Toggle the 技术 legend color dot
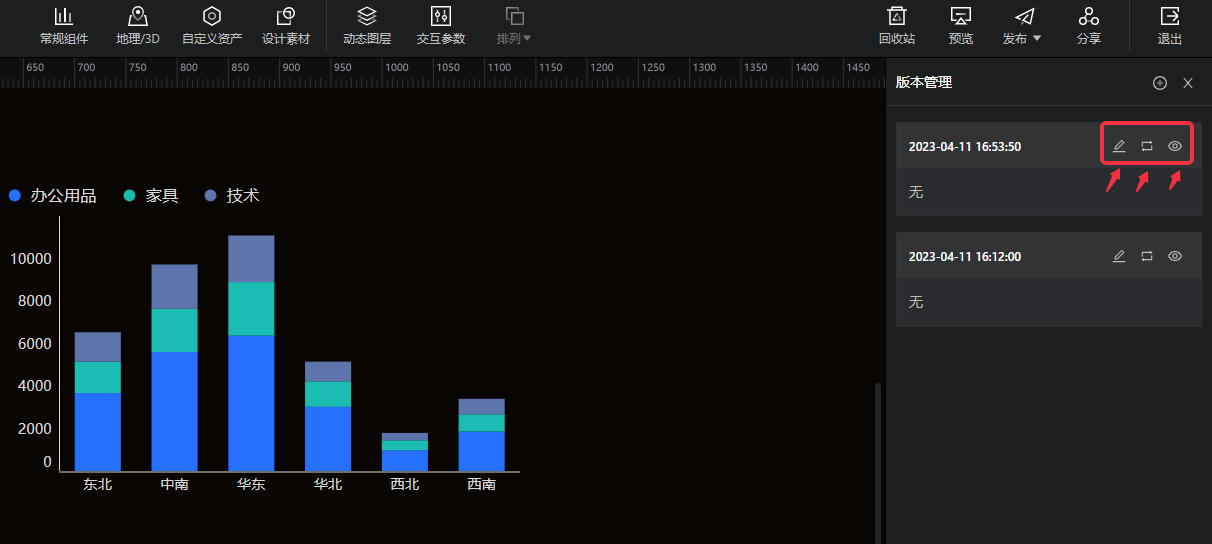This screenshot has width=1212, height=544. (210, 196)
